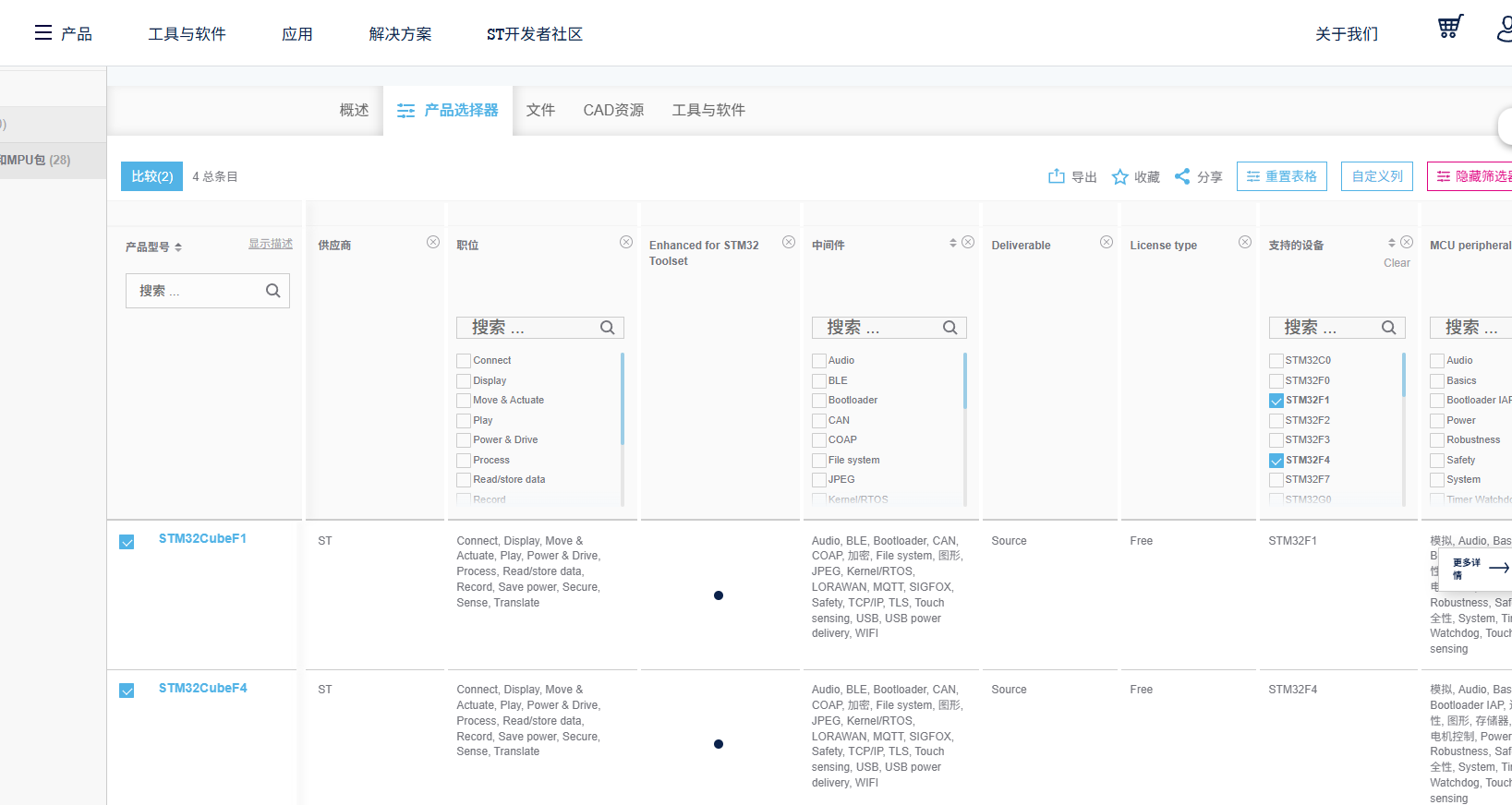This screenshot has width=1512, height=805.
Task: Click the 比较(2) compare button
Action: click(151, 176)
